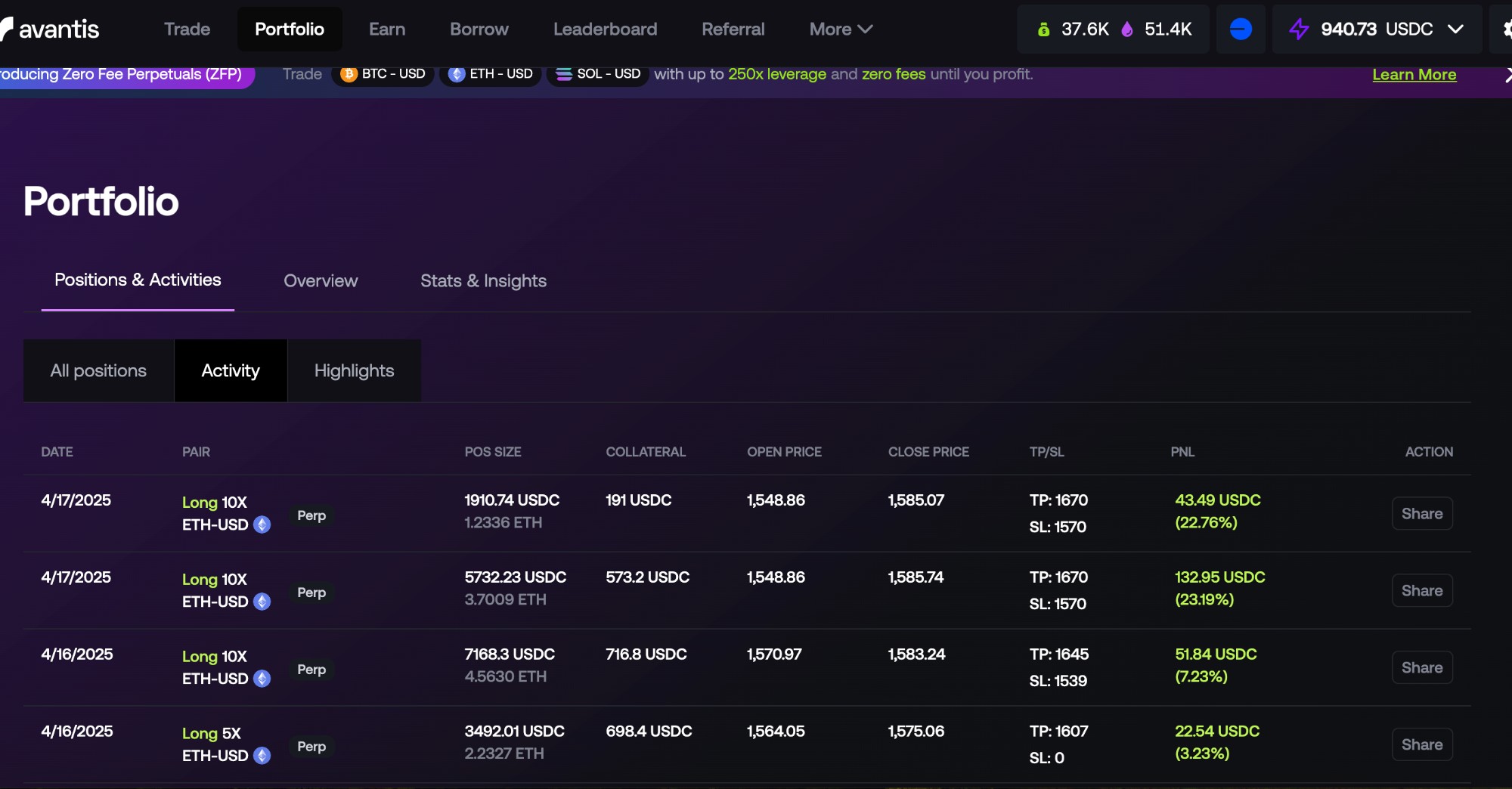
Task: Share the 22.54 USDC profit trade
Action: click(1422, 745)
